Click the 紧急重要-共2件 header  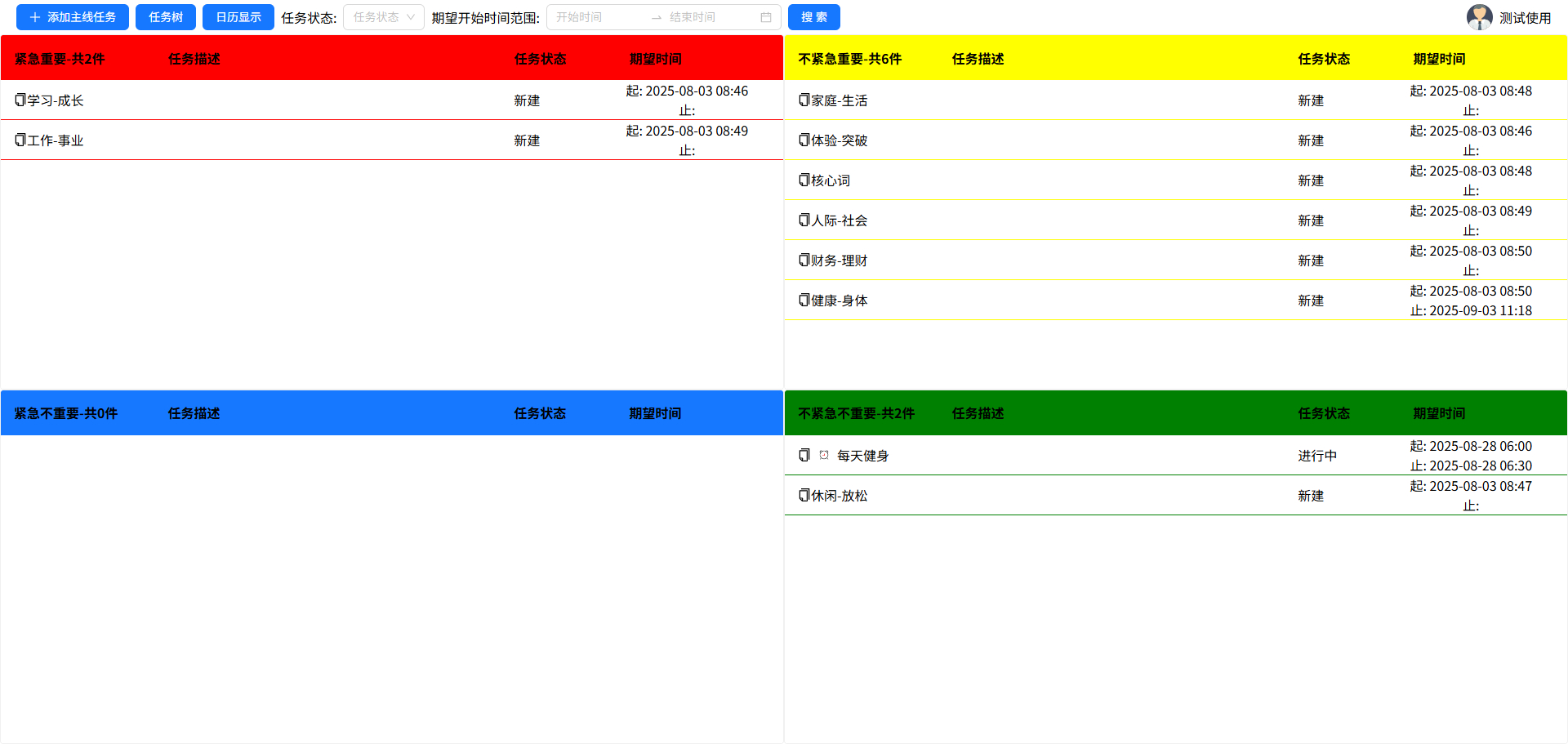[60, 59]
